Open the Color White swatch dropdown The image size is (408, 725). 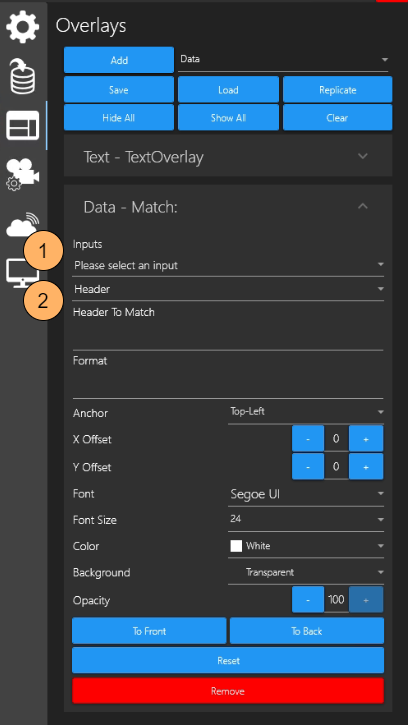(x=306, y=546)
